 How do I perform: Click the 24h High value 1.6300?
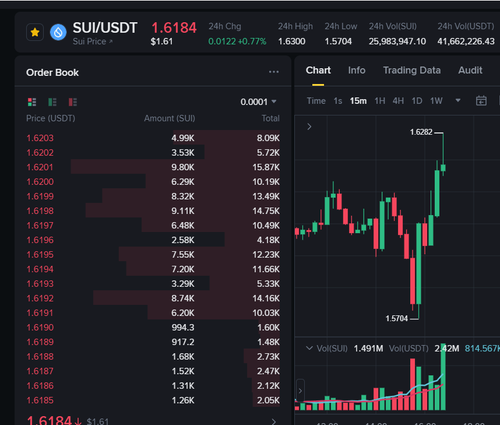click(292, 41)
